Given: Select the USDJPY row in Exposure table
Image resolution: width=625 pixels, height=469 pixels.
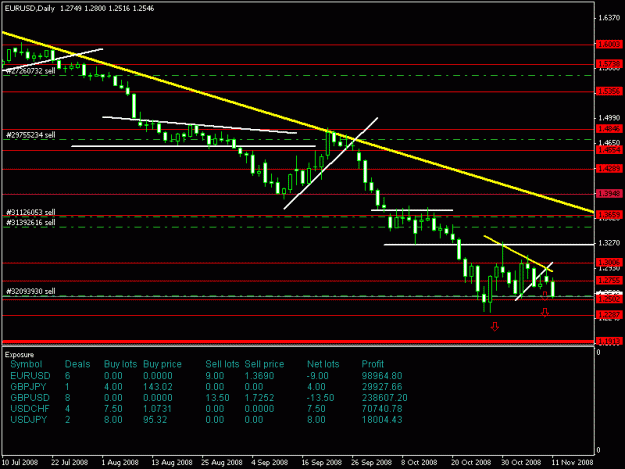Looking at the screenshot, I should [x=206, y=420].
